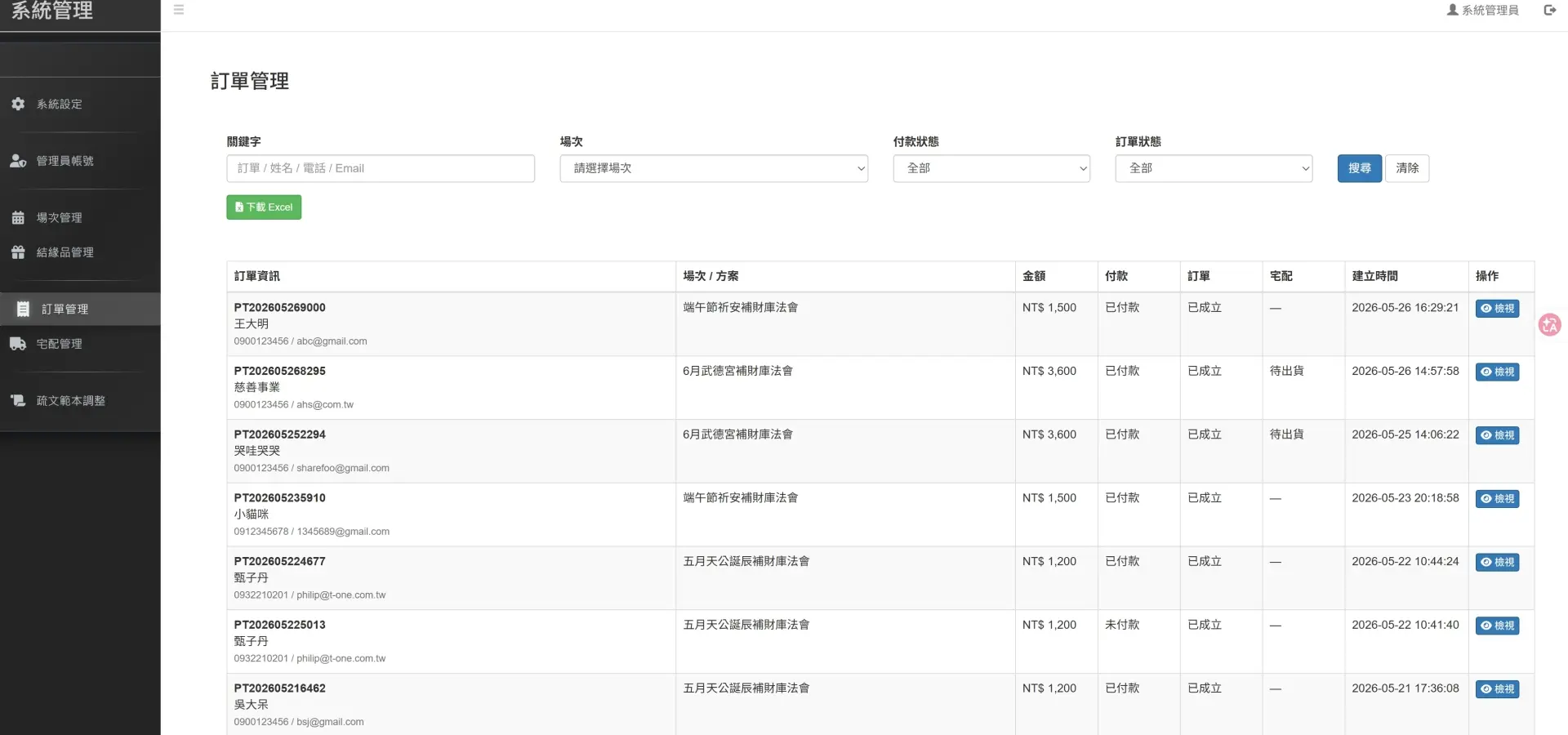Click 端午節祈安補財庫法會 in first row
This screenshot has width=1568, height=735.
pyautogui.click(x=740, y=308)
